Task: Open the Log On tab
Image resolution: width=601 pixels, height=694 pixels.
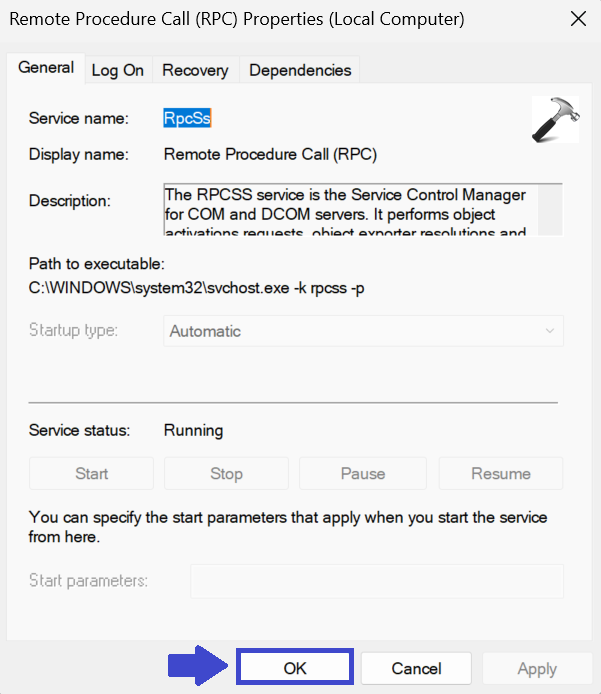Action: (118, 70)
